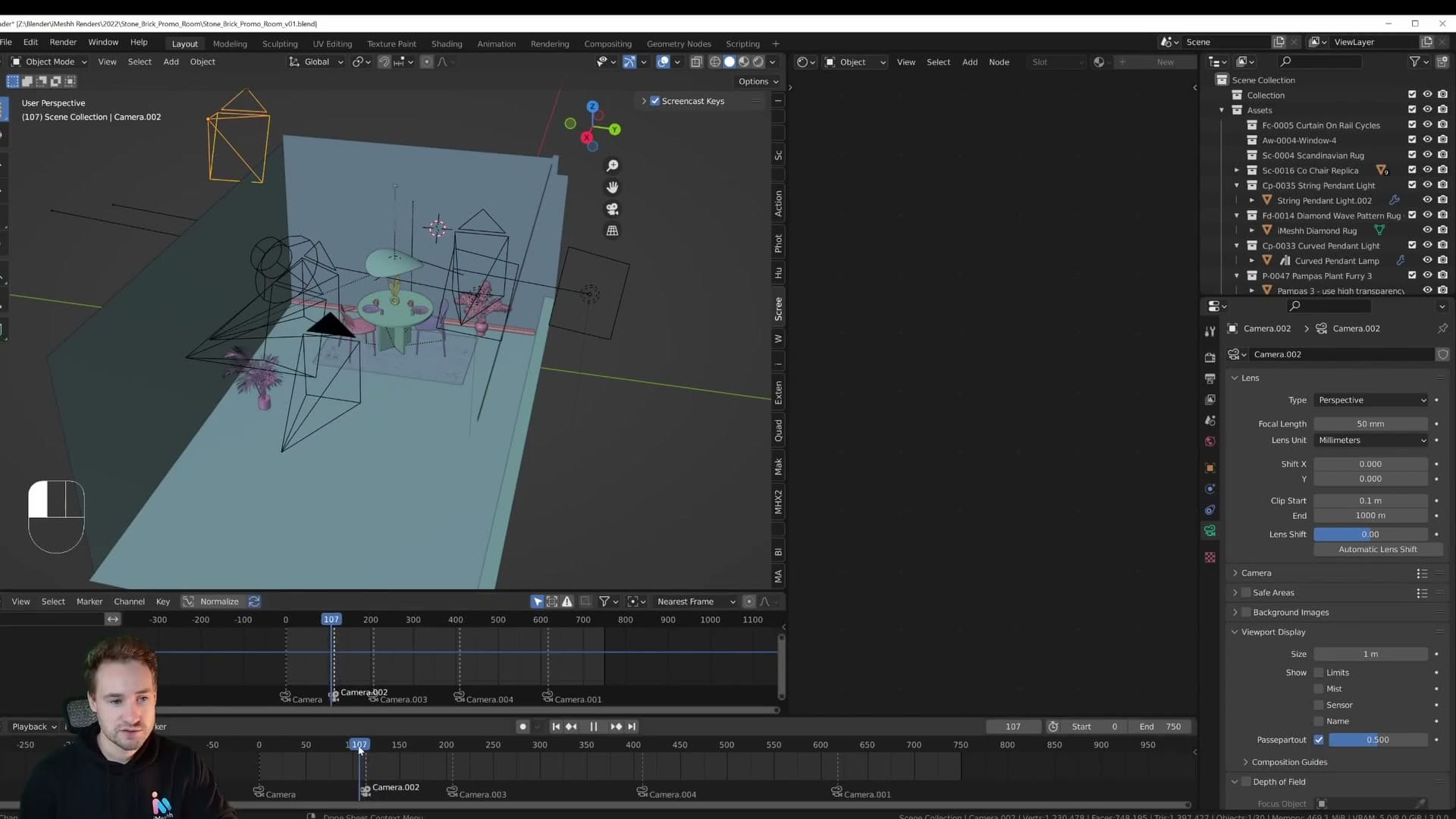1456x819 pixels.
Task: Open the Scene properties tab icon
Action: click(1210, 420)
